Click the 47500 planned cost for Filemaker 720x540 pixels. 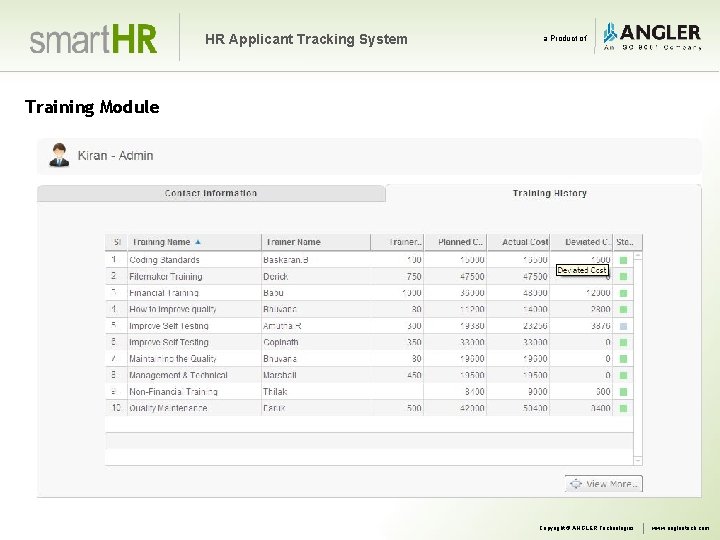[472, 276]
